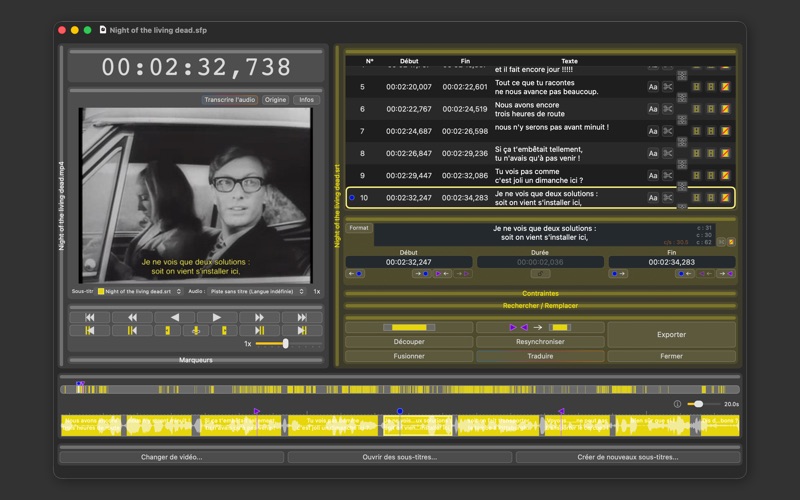Click the Découper button
Viewport: 800px width, 500px height.
409,342
